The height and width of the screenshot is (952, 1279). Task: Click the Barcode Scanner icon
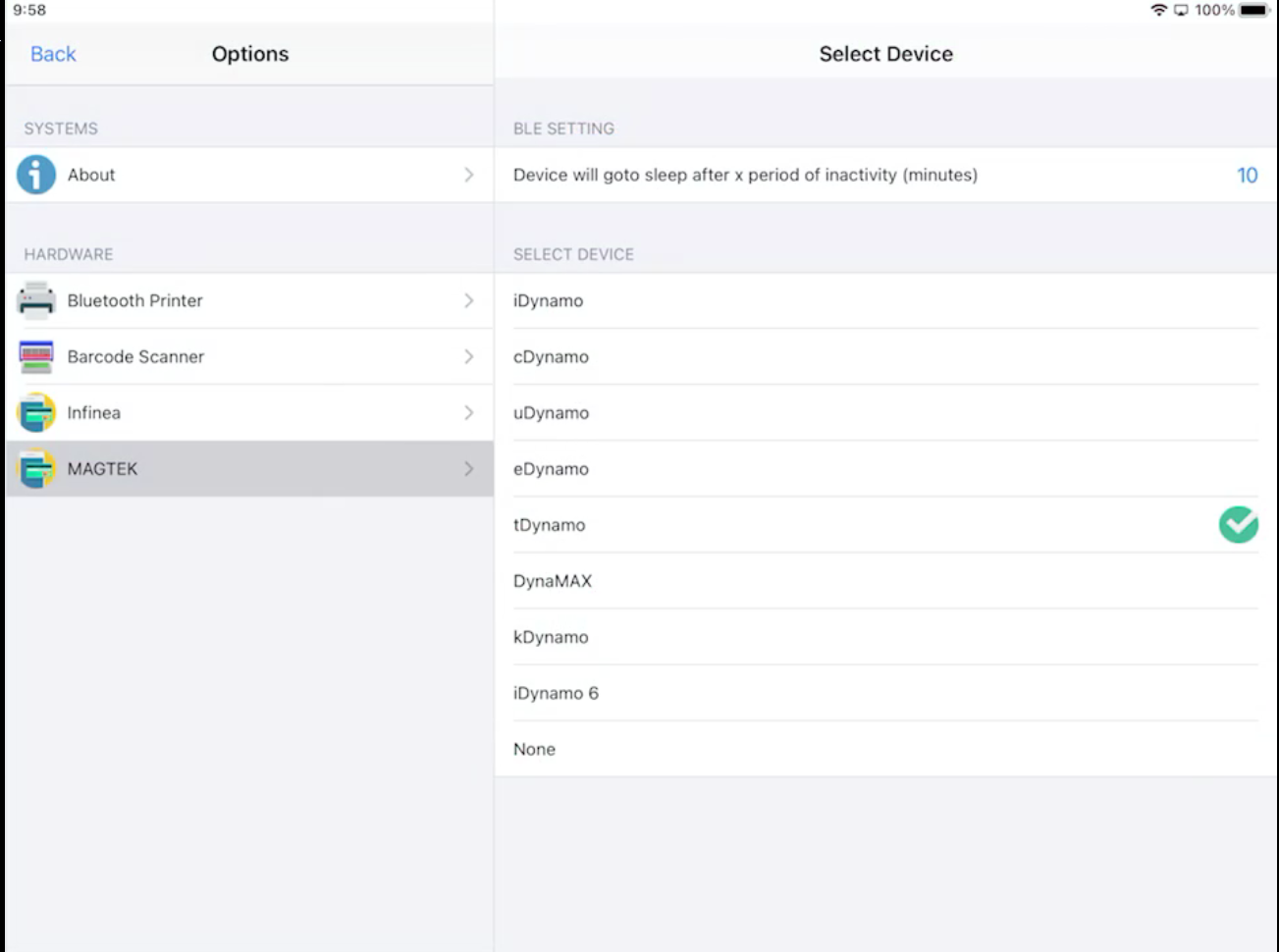(x=36, y=356)
